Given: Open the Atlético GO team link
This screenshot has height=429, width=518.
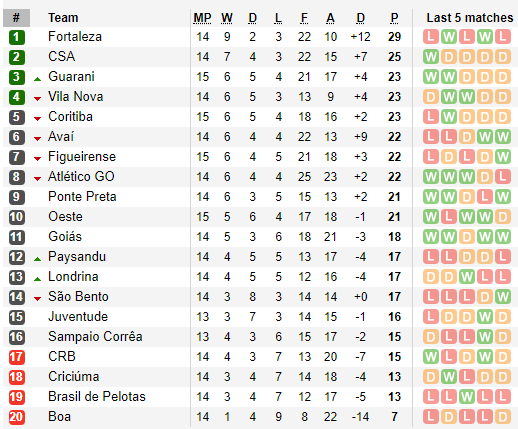Looking at the screenshot, I should tap(81, 177).
